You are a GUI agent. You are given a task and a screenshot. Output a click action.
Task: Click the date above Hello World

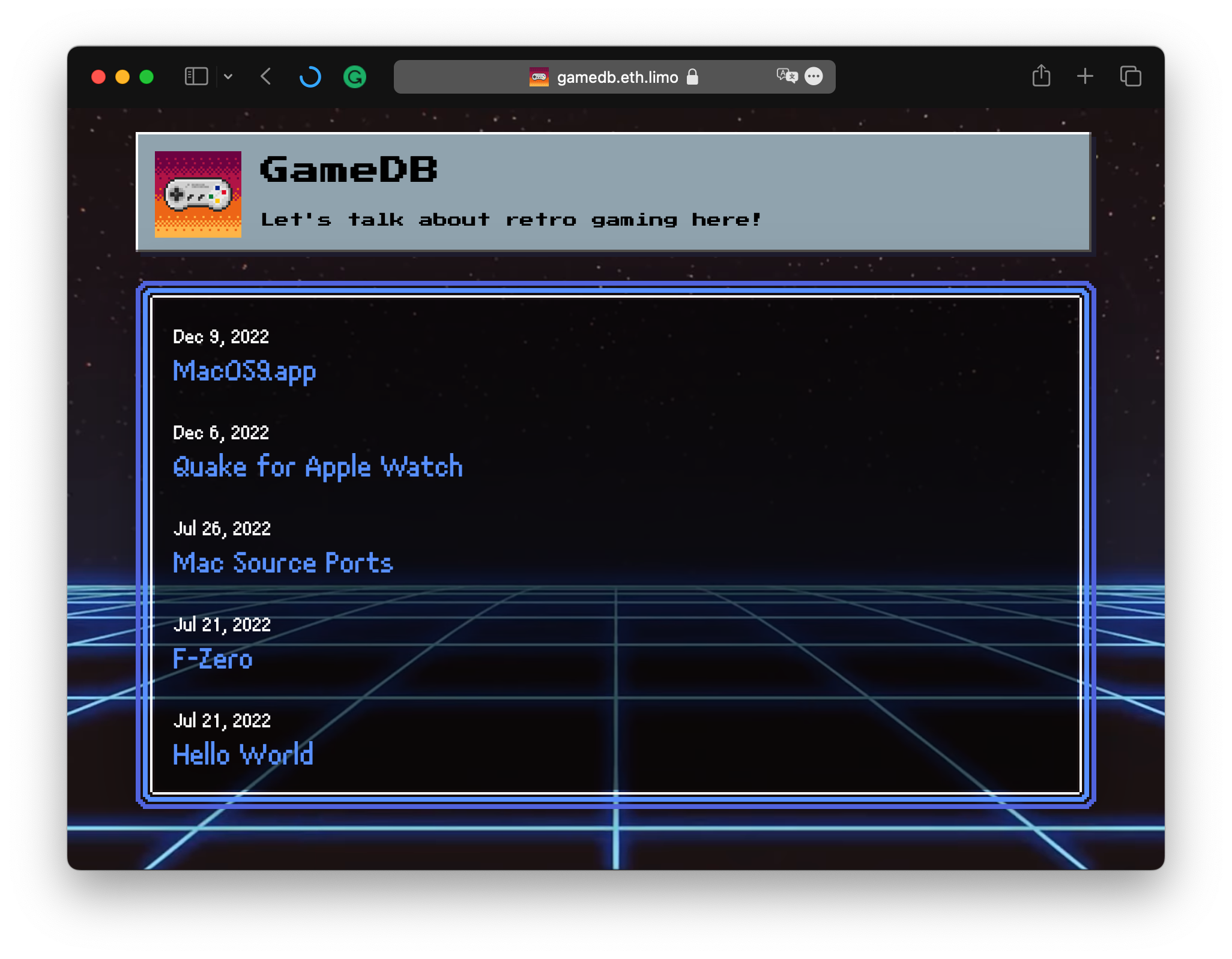(222, 721)
